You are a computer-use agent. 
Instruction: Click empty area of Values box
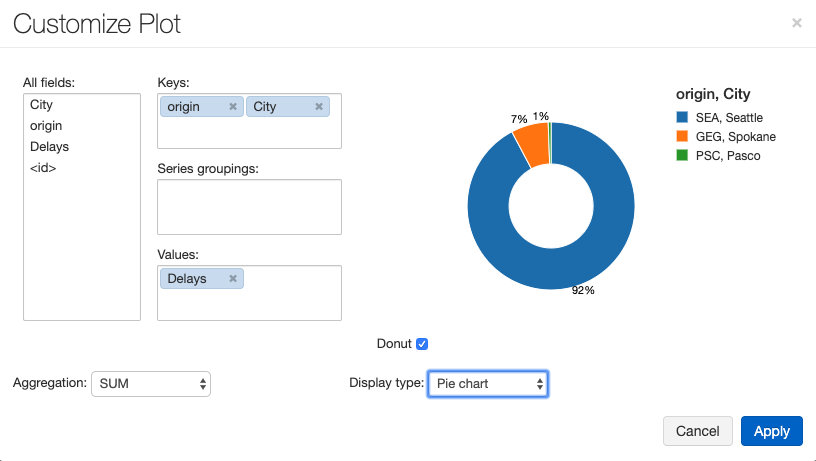[291, 302]
